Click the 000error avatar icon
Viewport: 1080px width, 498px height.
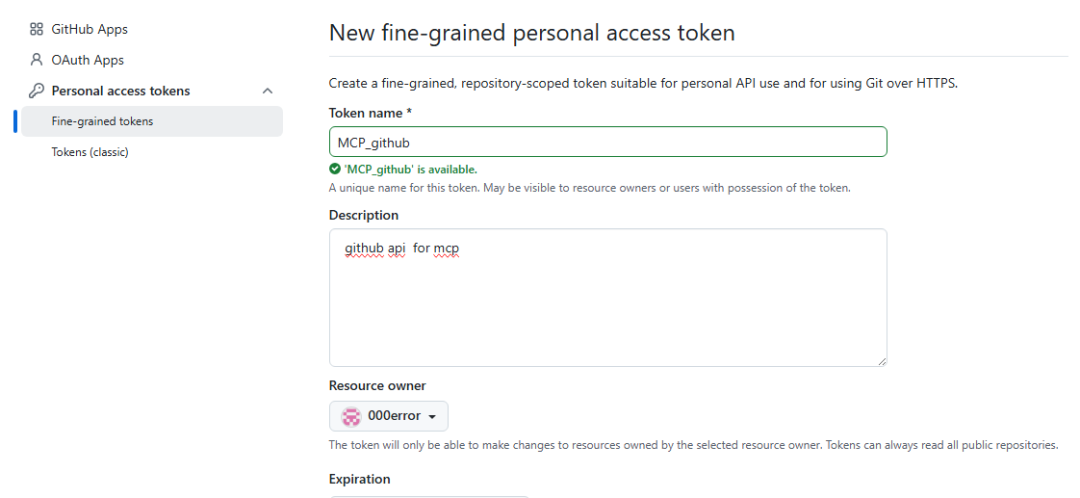pyautogui.click(x=351, y=416)
